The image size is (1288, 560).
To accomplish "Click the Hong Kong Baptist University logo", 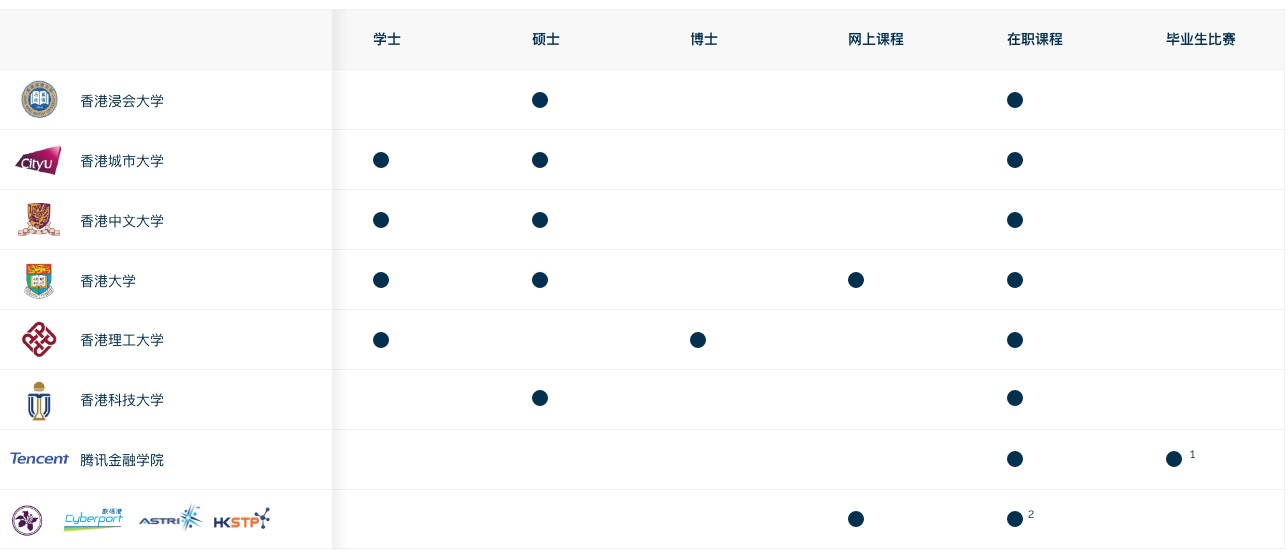I will coord(40,100).
